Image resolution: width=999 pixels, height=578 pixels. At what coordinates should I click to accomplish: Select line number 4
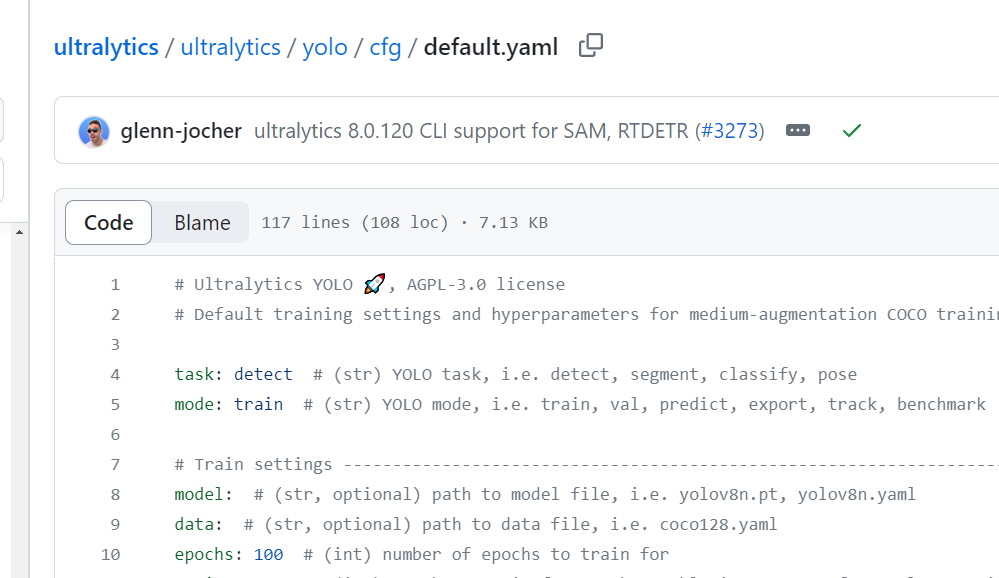(x=114, y=374)
